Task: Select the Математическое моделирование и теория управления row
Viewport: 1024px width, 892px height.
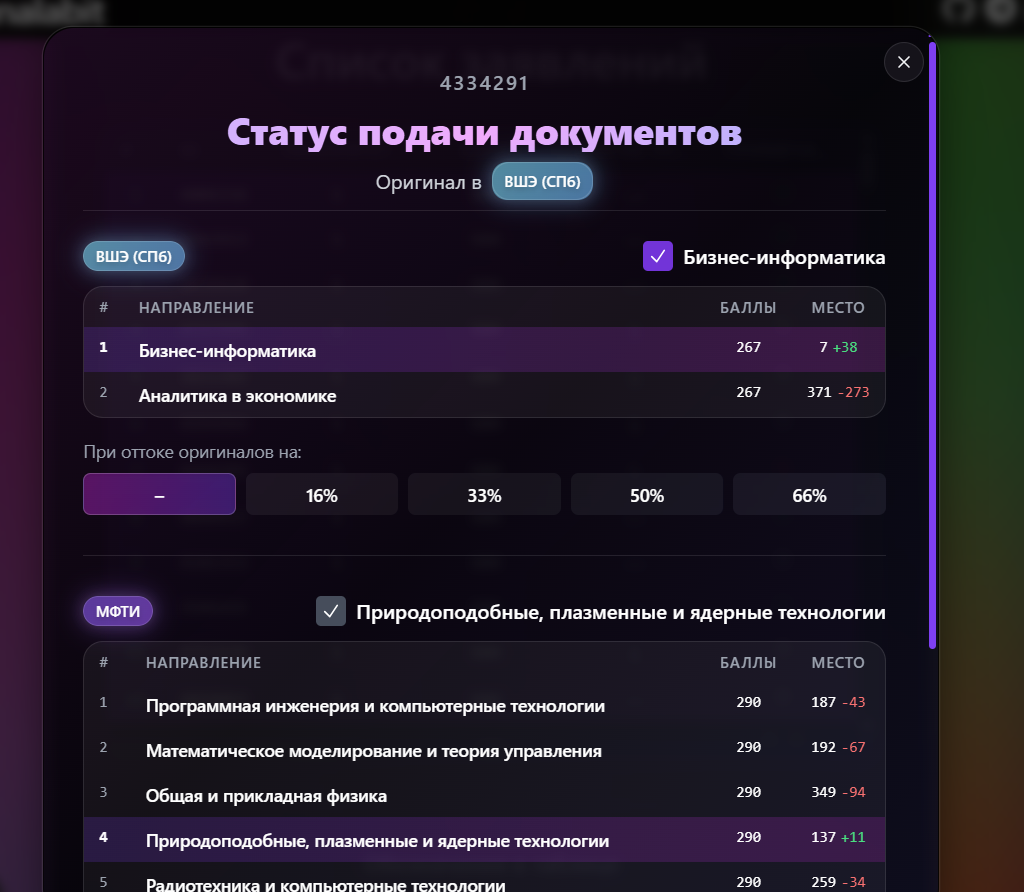Action: tap(485, 750)
